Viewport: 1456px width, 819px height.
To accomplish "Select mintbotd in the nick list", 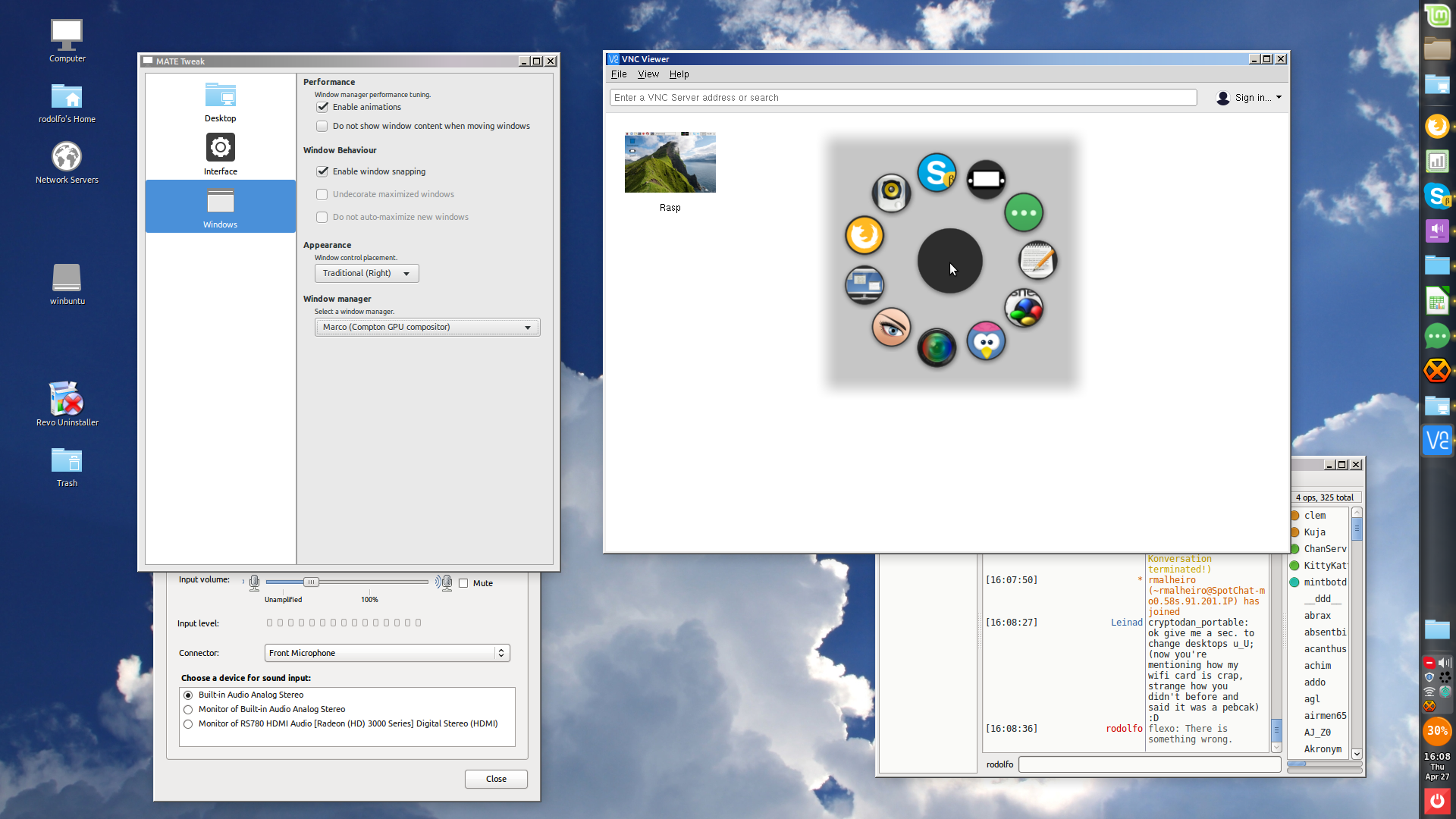I will coord(1325,582).
